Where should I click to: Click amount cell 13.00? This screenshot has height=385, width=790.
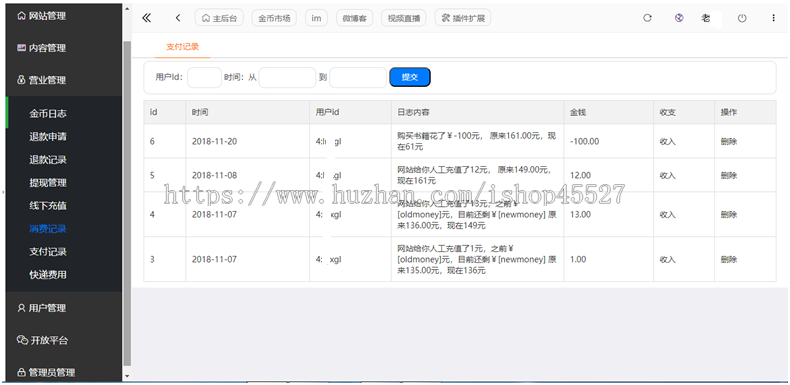click(x=580, y=215)
